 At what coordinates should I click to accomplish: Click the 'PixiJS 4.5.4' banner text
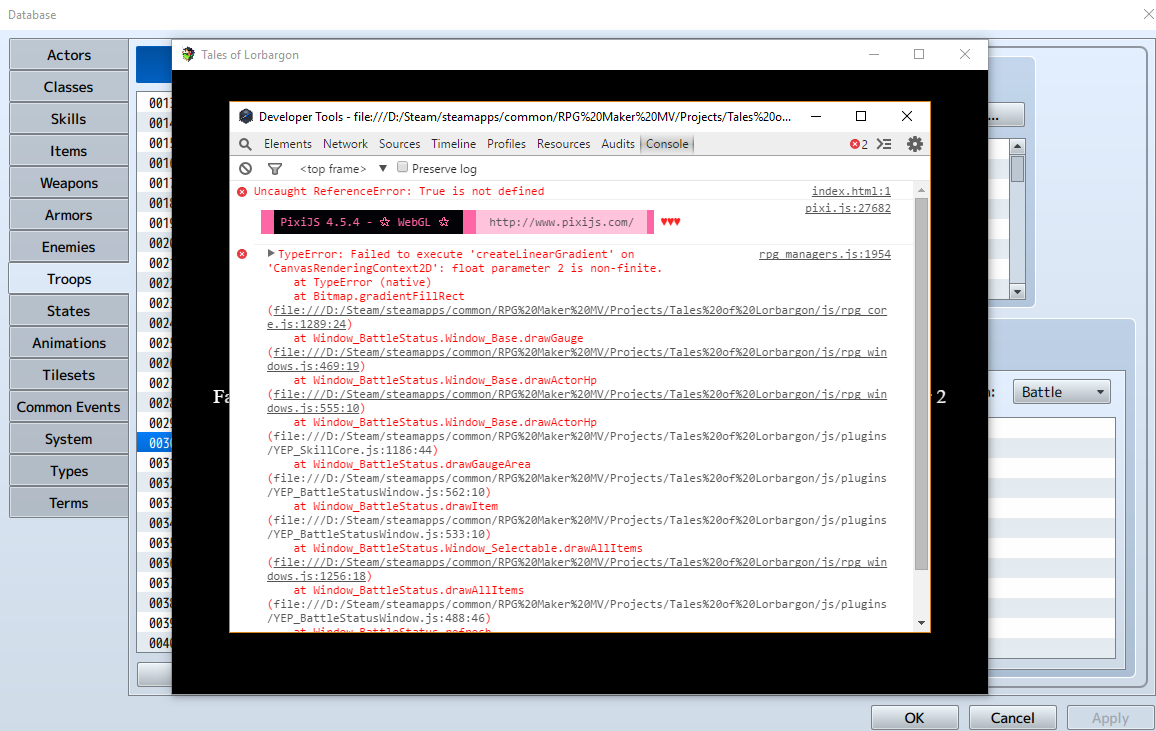(365, 223)
